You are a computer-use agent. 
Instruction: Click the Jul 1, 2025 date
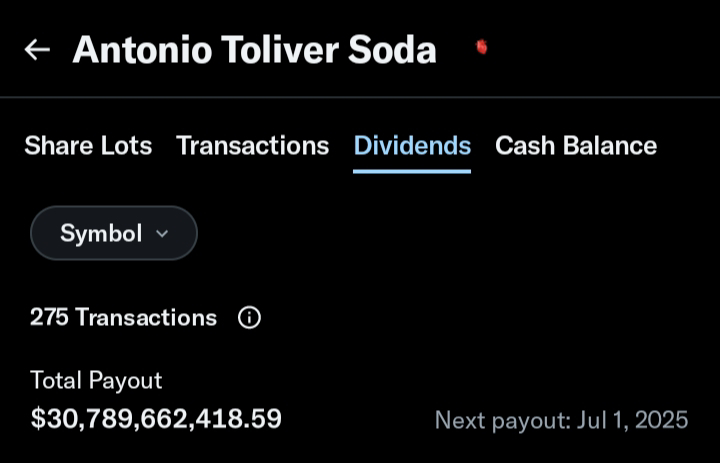[632, 420]
